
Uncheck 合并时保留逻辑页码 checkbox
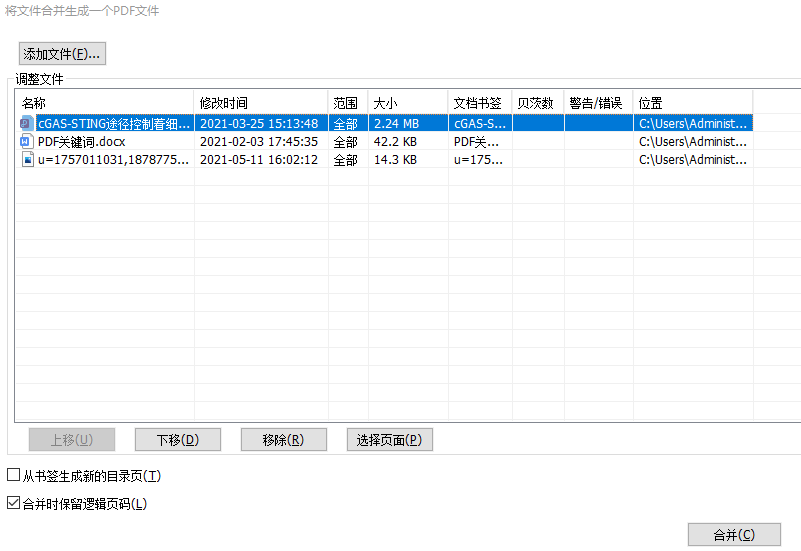click(x=14, y=502)
